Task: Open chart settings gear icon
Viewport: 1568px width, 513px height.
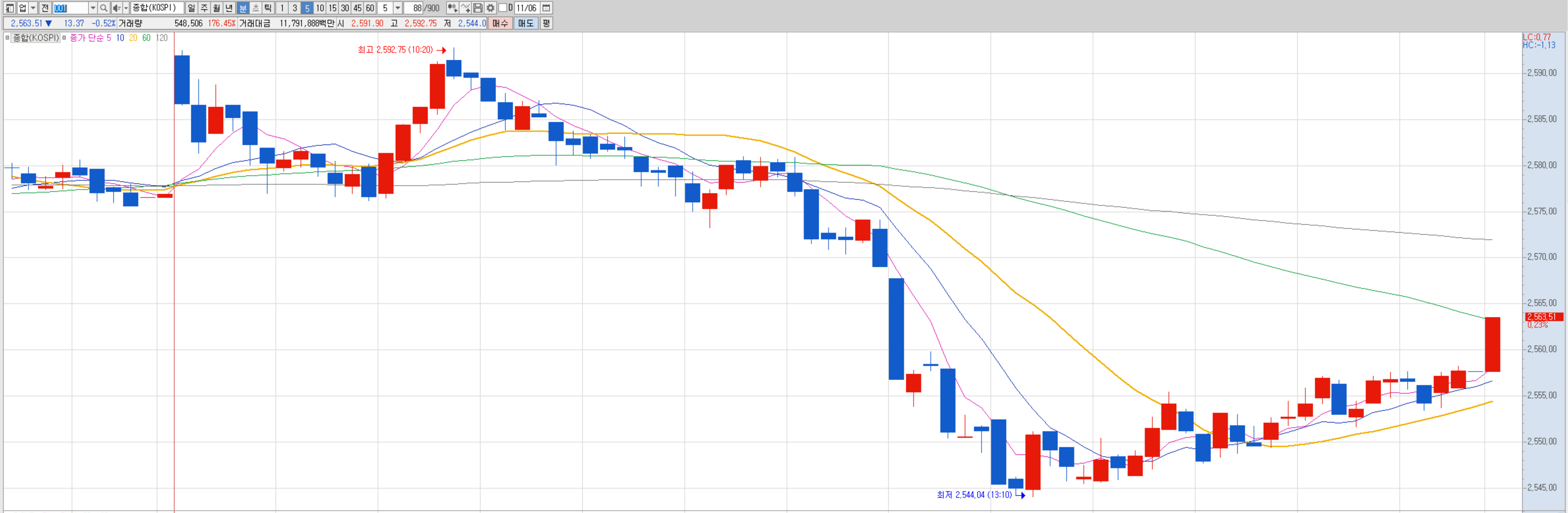Action: [491, 8]
